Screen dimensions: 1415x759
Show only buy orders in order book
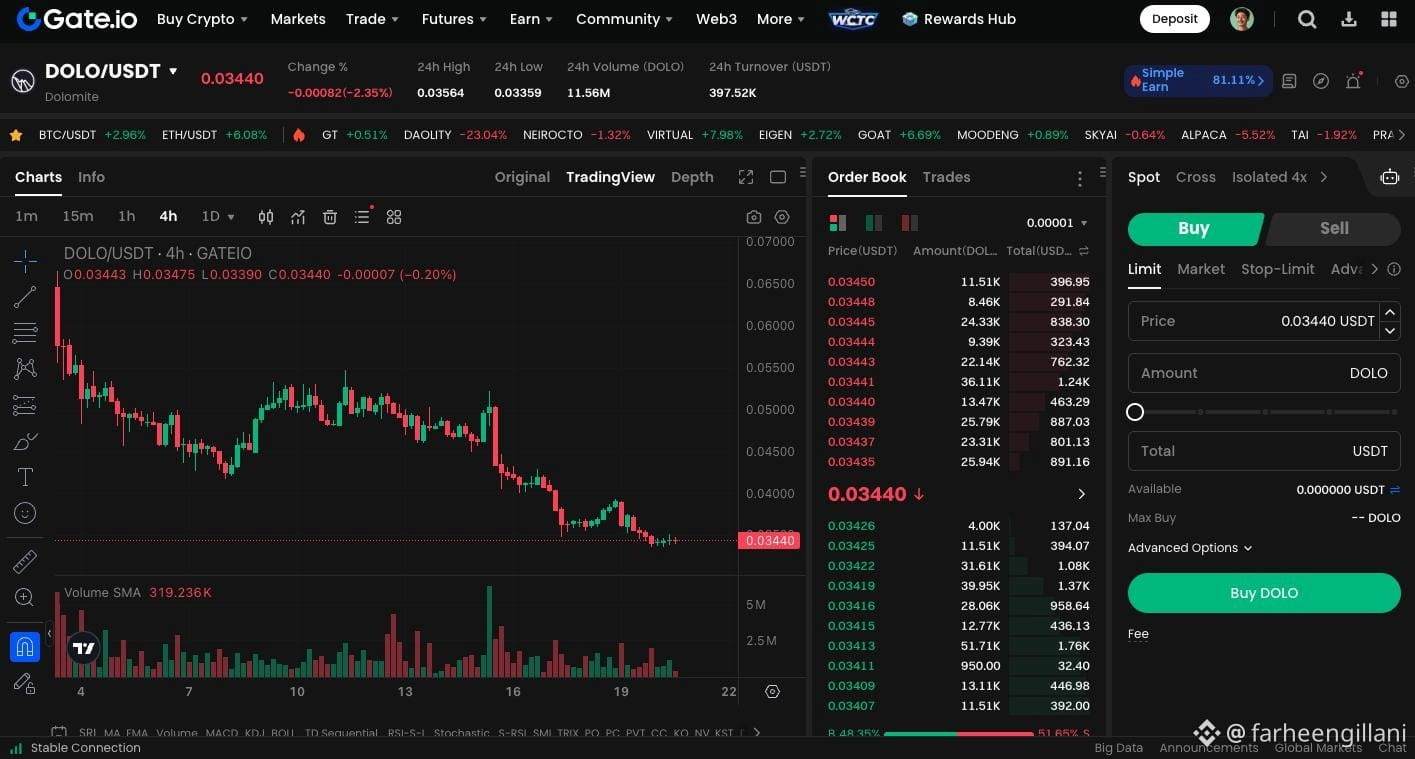tap(874, 223)
